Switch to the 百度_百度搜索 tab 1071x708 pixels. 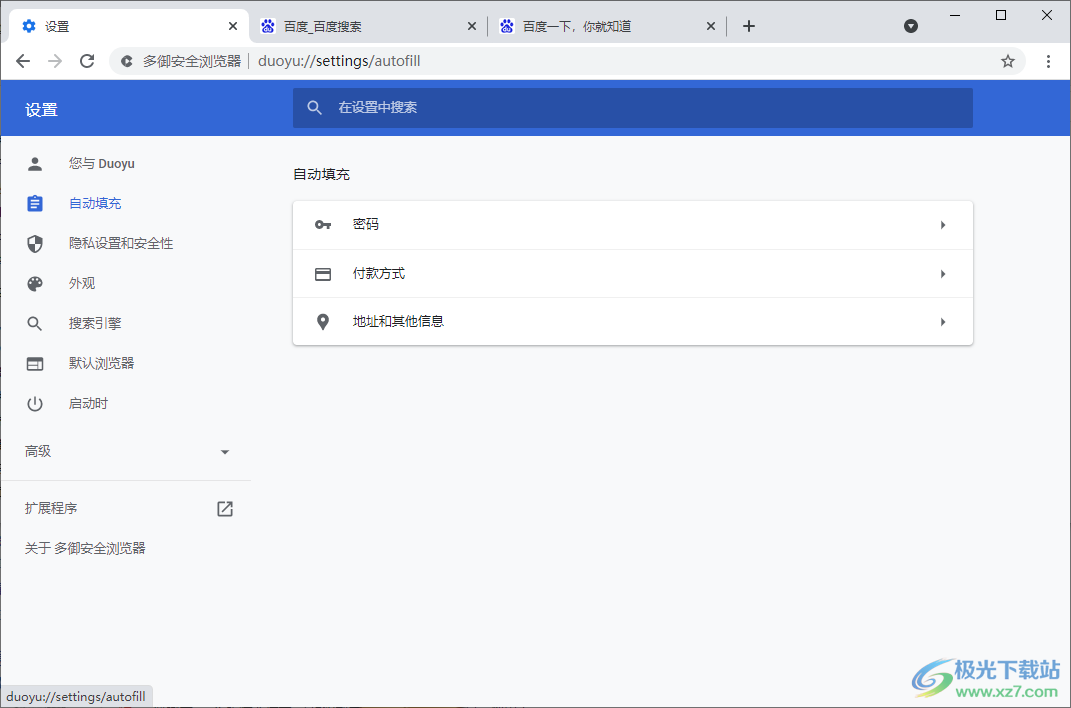(x=369, y=26)
